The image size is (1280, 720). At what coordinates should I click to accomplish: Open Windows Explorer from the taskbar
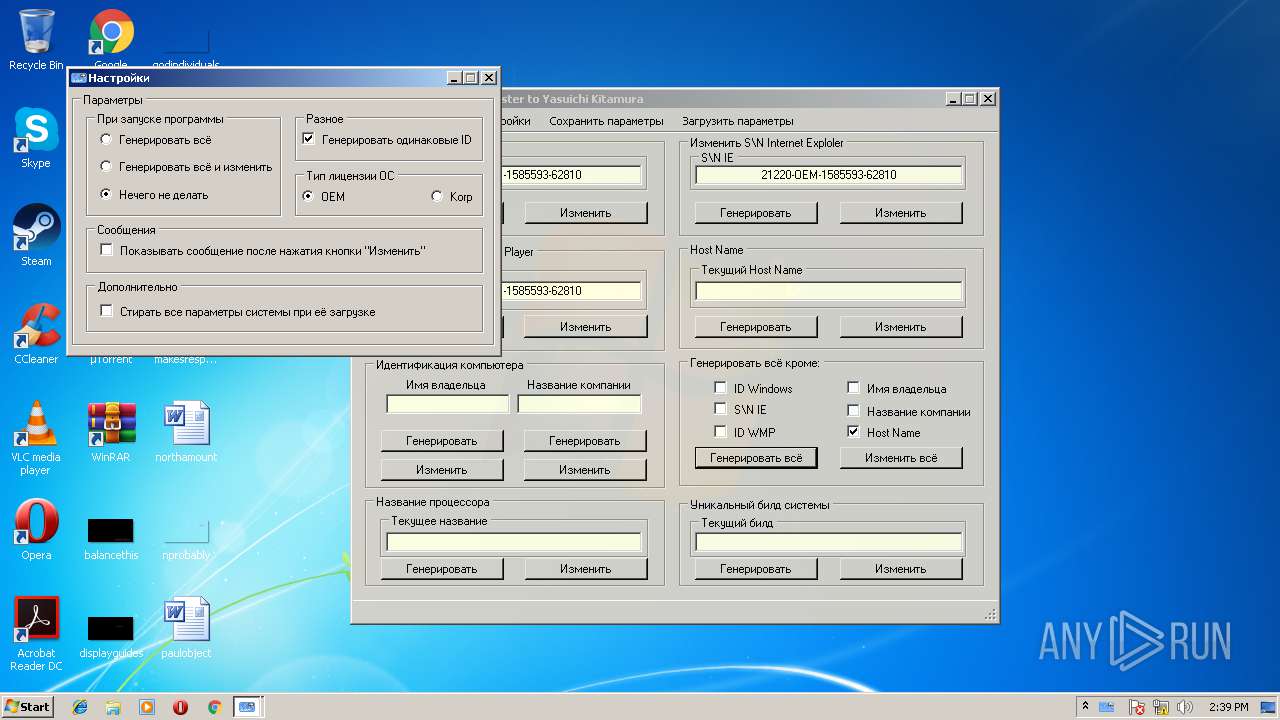(x=113, y=707)
